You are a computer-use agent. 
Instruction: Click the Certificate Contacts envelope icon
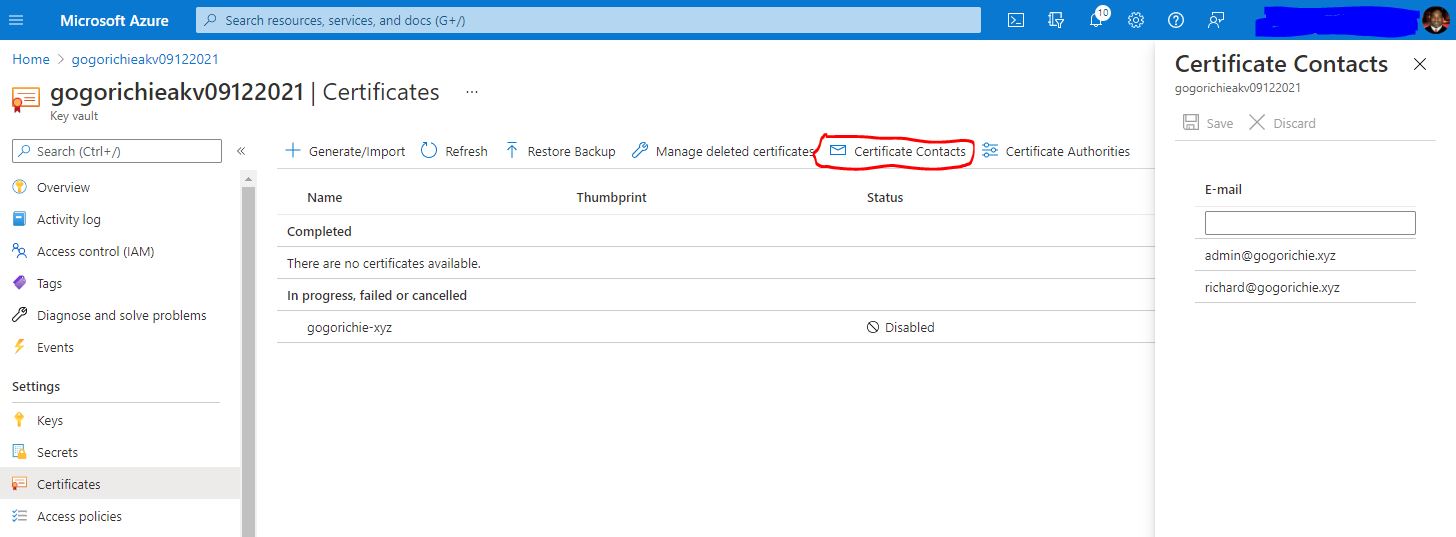(x=838, y=150)
